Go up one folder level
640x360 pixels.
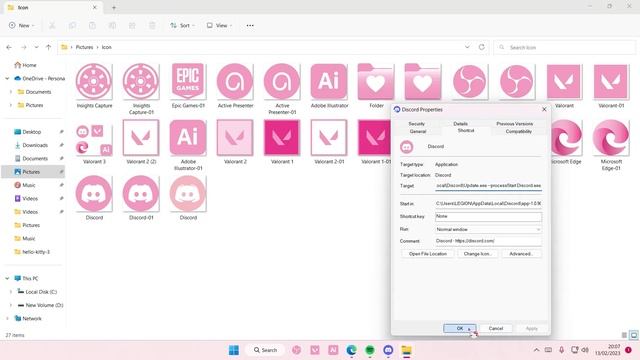point(49,47)
